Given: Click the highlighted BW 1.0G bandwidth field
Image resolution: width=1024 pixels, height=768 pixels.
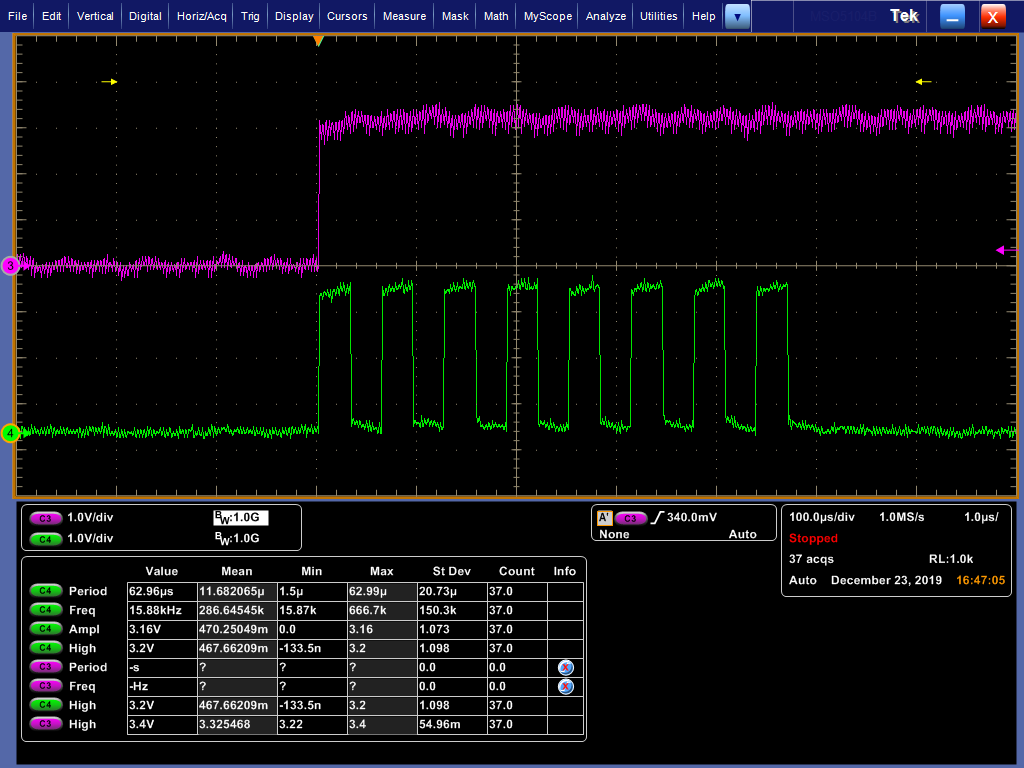Looking at the screenshot, I should 241,517.
